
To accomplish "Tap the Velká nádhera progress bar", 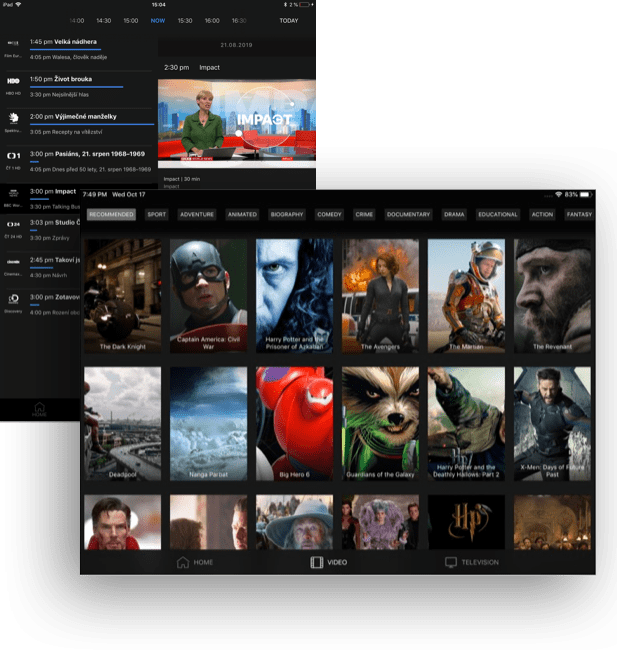I will pyautogui.click(x=65, y=49).
